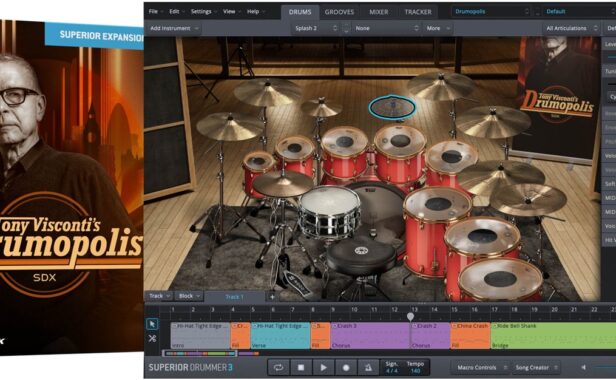This screenshot has height=380, width=616.
Task: Click the Tempo 140 field
Action: point(415,367)
